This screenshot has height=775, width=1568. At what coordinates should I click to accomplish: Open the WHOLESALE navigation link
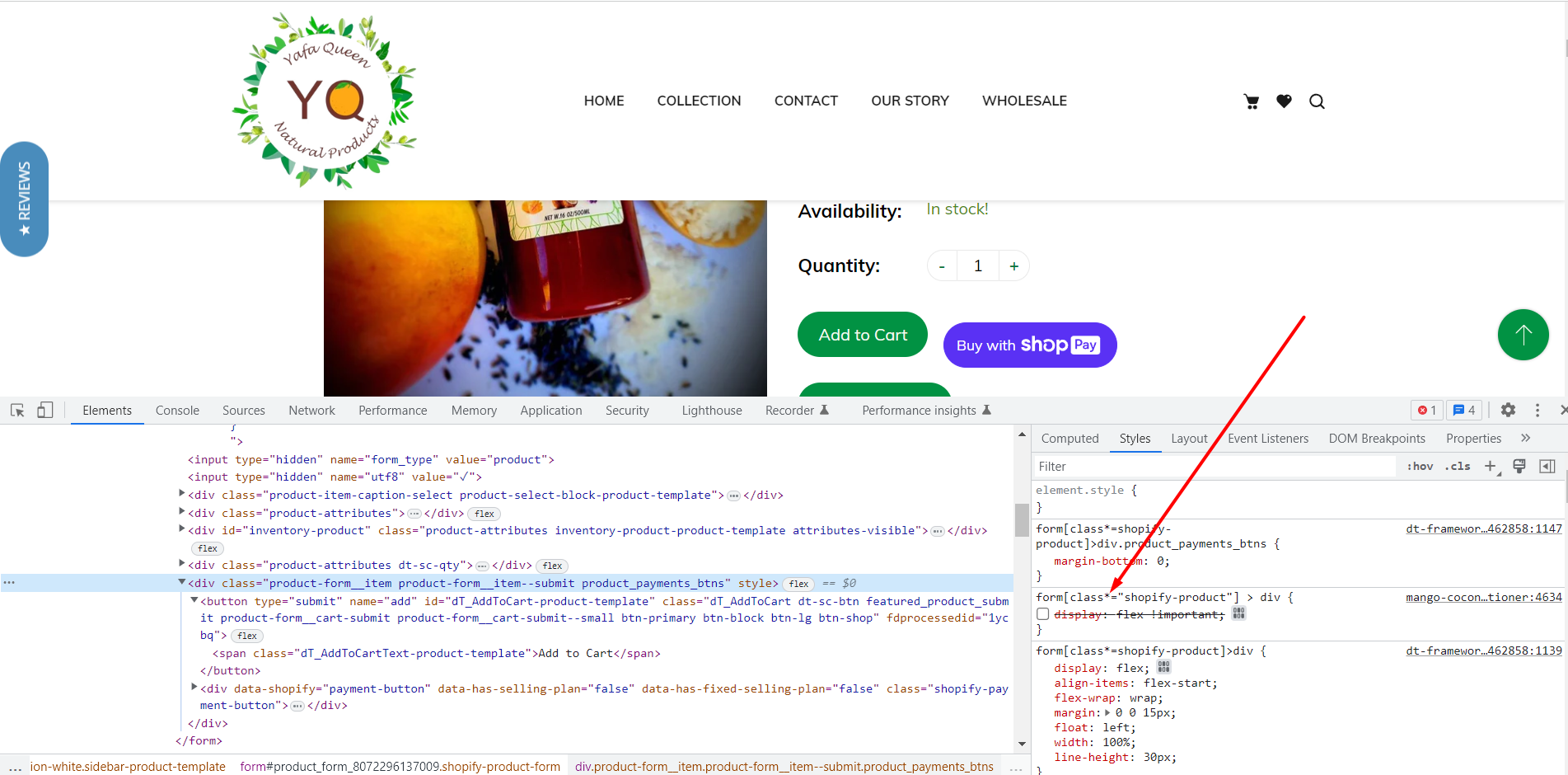click(x=1024, y=101)
